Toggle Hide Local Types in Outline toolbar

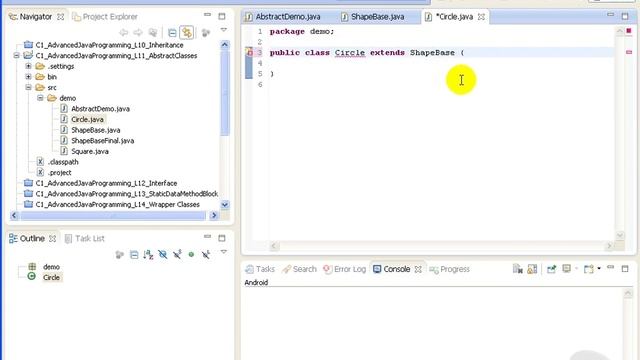(x=206, y=255)
